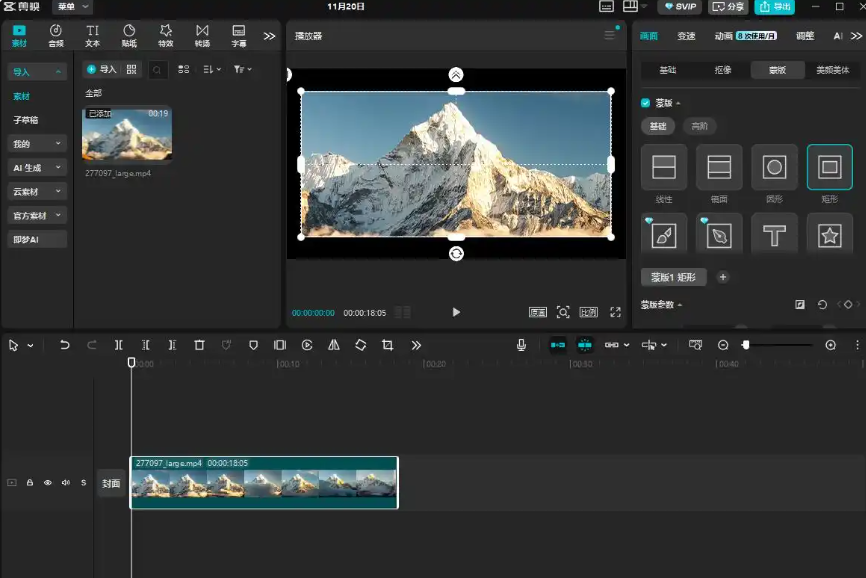Open the 抠像 sub-tab
866x578 pixels.
click(x=723, y=70)
